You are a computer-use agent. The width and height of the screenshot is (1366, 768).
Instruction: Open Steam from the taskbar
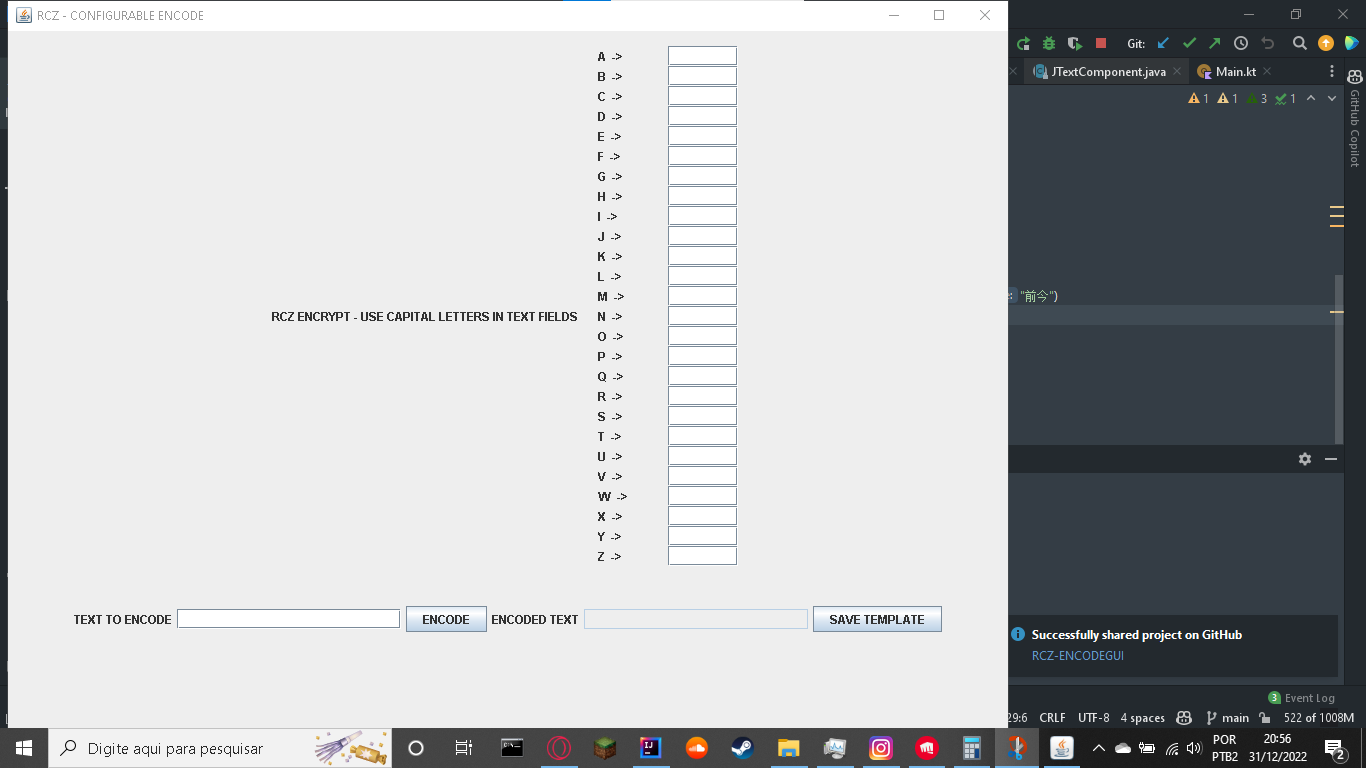743,748
